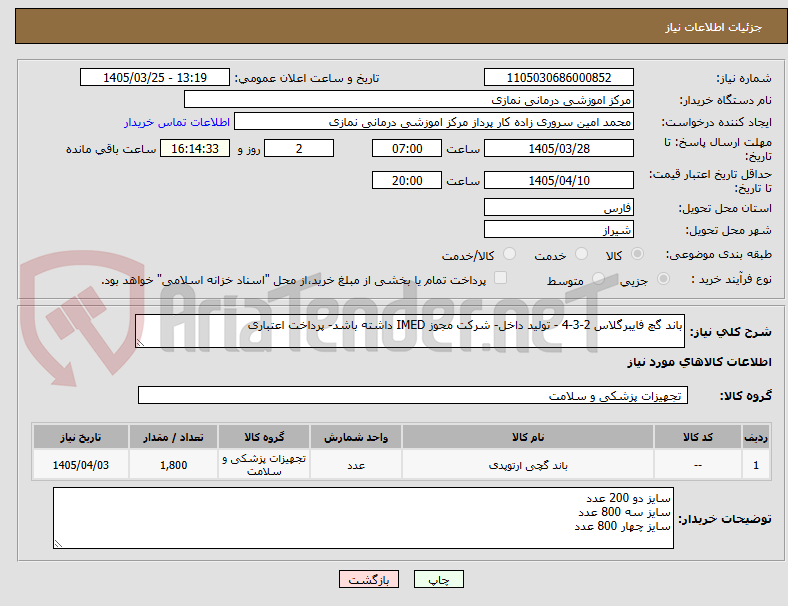Screen dimensions: 788x606
Task: Click the واحد شمارش column header
Action: pos(356,437)
